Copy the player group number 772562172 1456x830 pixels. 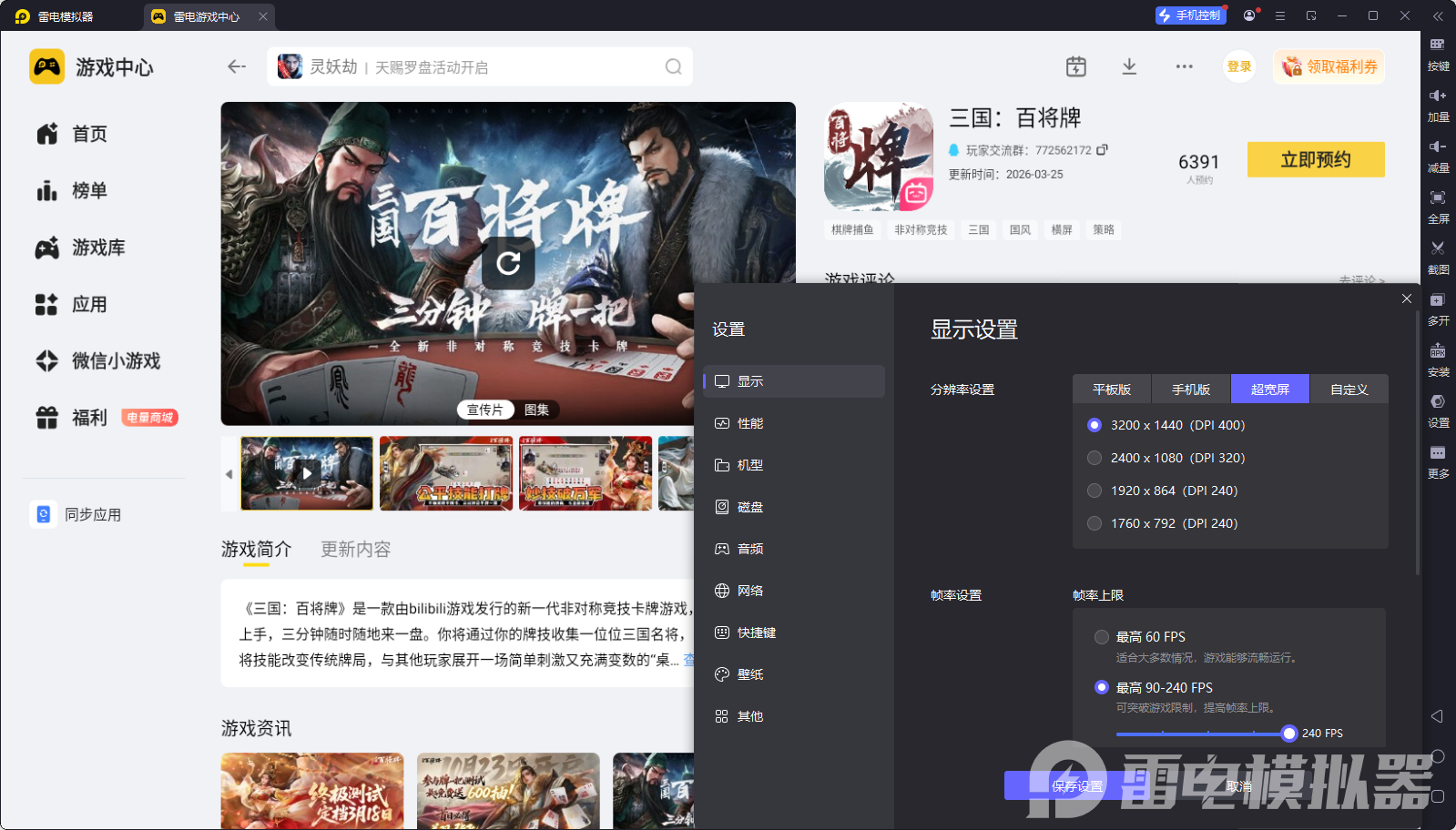click(1102, 150)
